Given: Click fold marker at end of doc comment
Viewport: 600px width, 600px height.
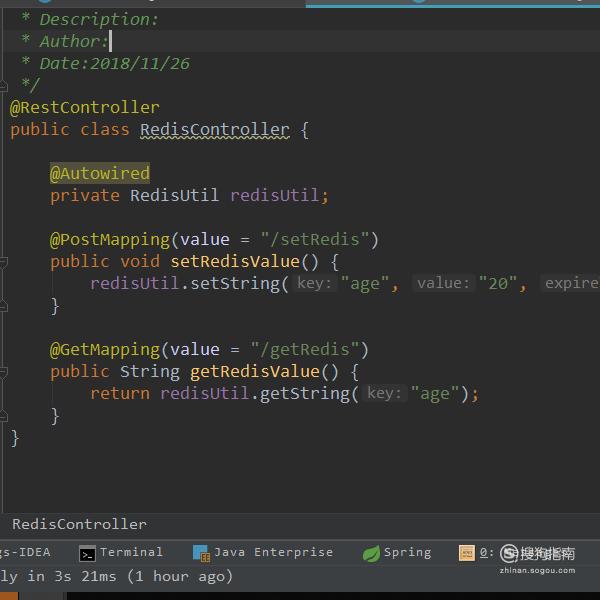Looking at the screenshot, I should point(3,86).
